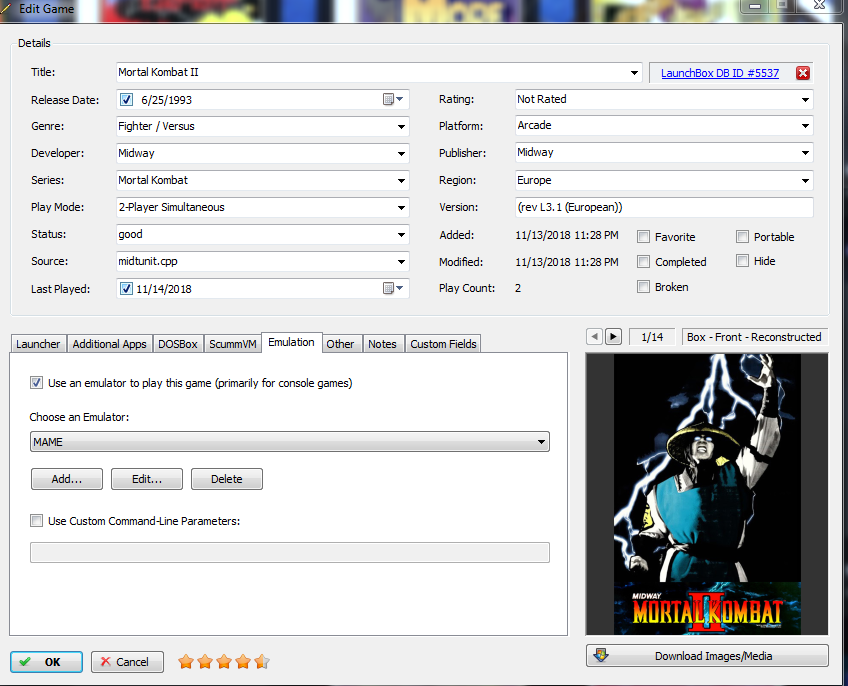
Task: Click the Added date 11/13/2018 11:28 PM
Action: [567, 235]
